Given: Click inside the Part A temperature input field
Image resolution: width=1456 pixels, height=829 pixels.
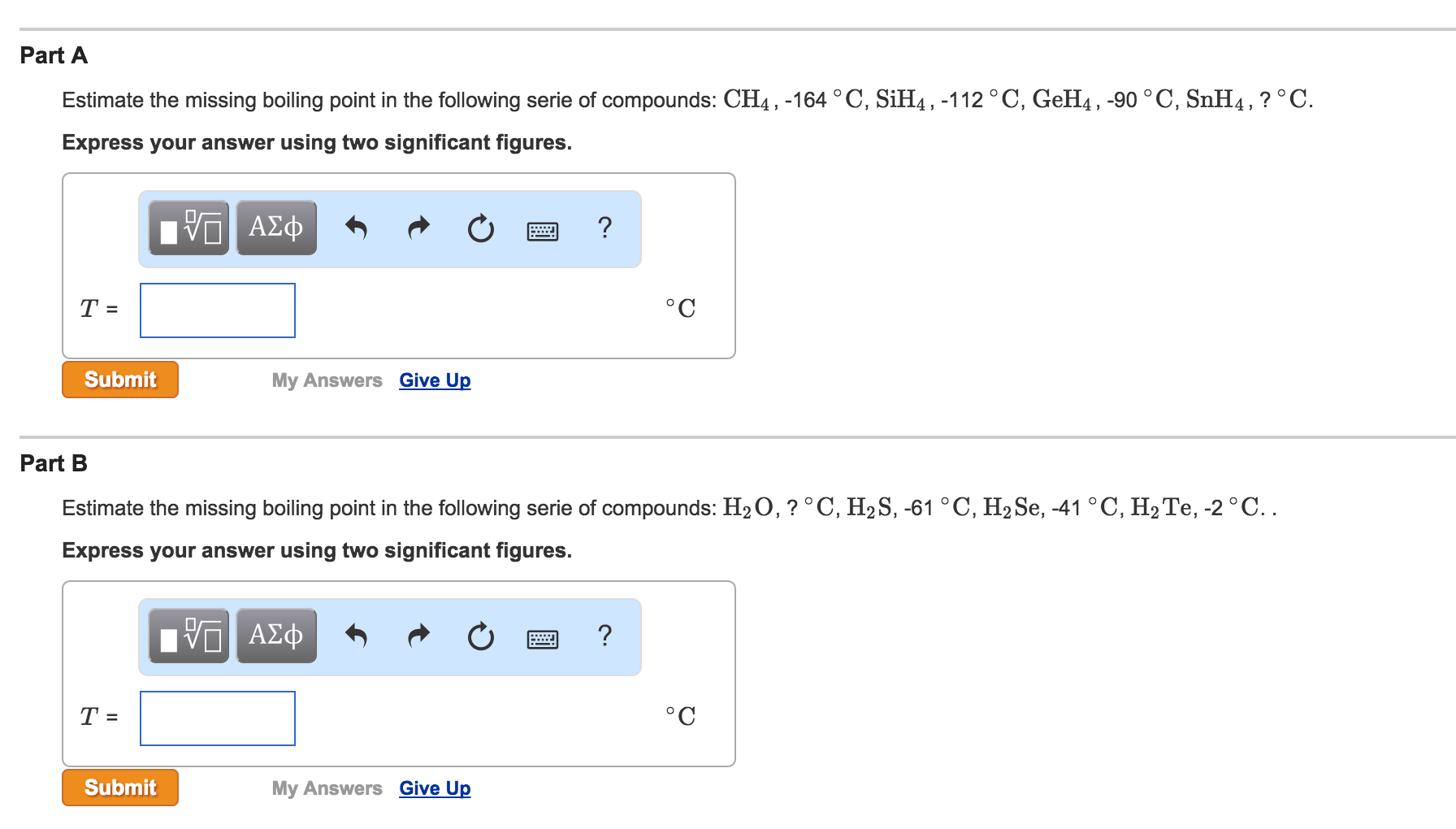Looking at the screenshot, I should coord(217,310).
